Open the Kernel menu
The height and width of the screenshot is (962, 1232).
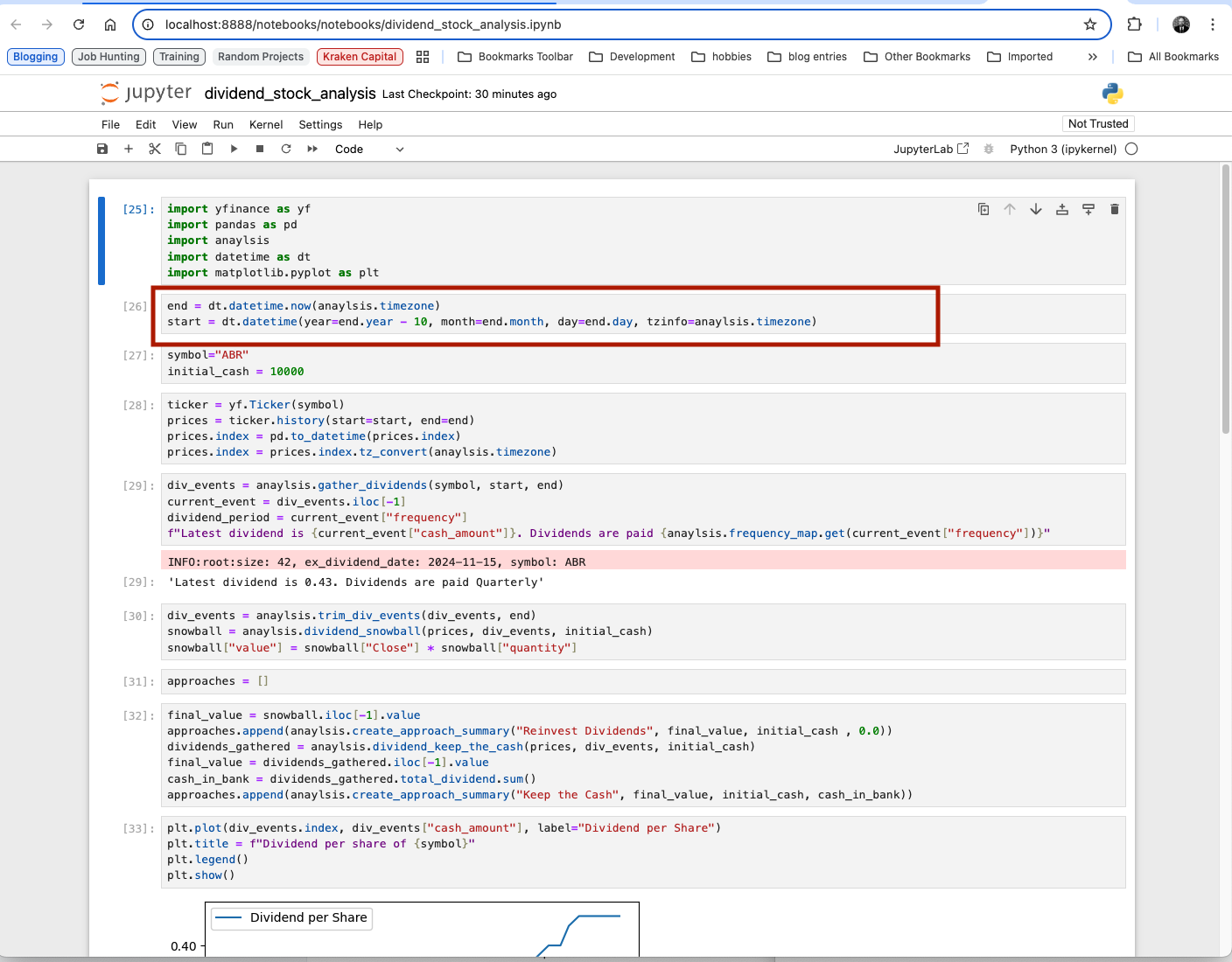[x=266, y=124]
